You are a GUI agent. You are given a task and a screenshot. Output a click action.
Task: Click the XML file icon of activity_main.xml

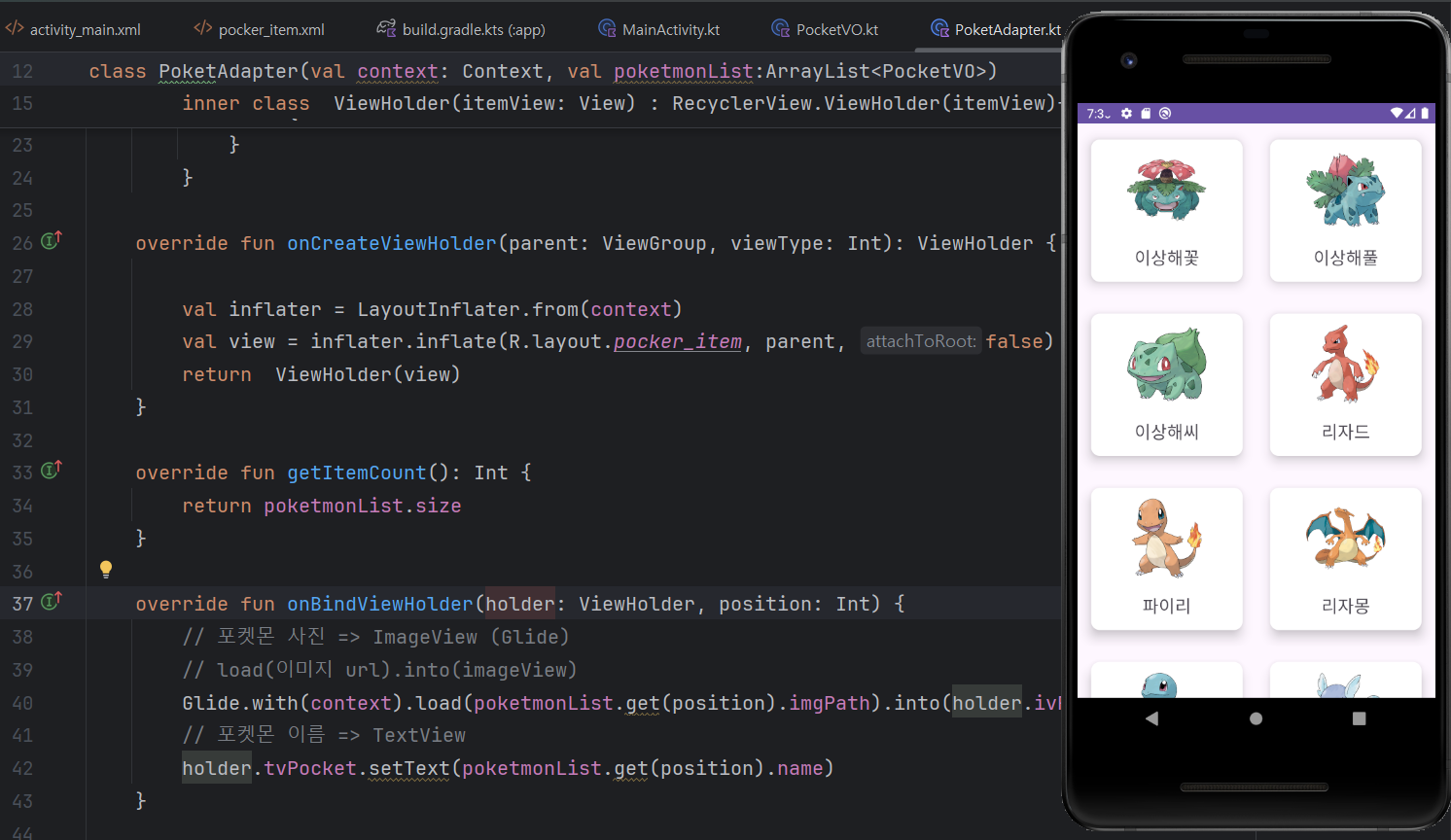(15, 28)
